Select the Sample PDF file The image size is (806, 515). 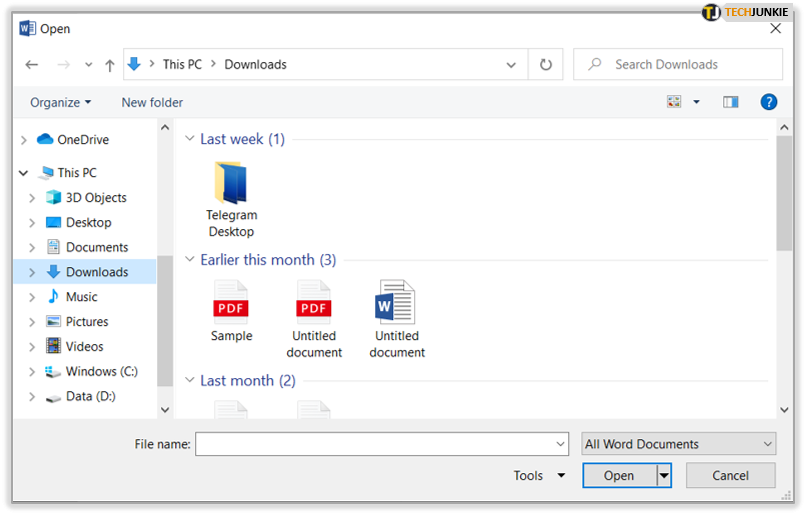click(231, 311)
